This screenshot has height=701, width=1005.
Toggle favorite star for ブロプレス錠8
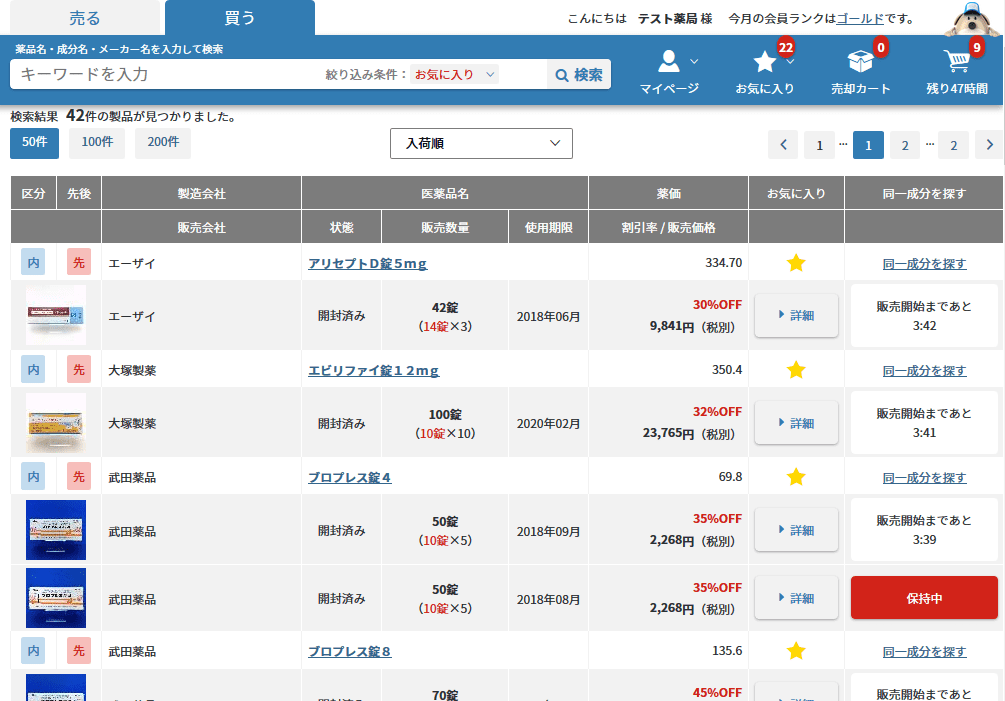tap(796, 651)
